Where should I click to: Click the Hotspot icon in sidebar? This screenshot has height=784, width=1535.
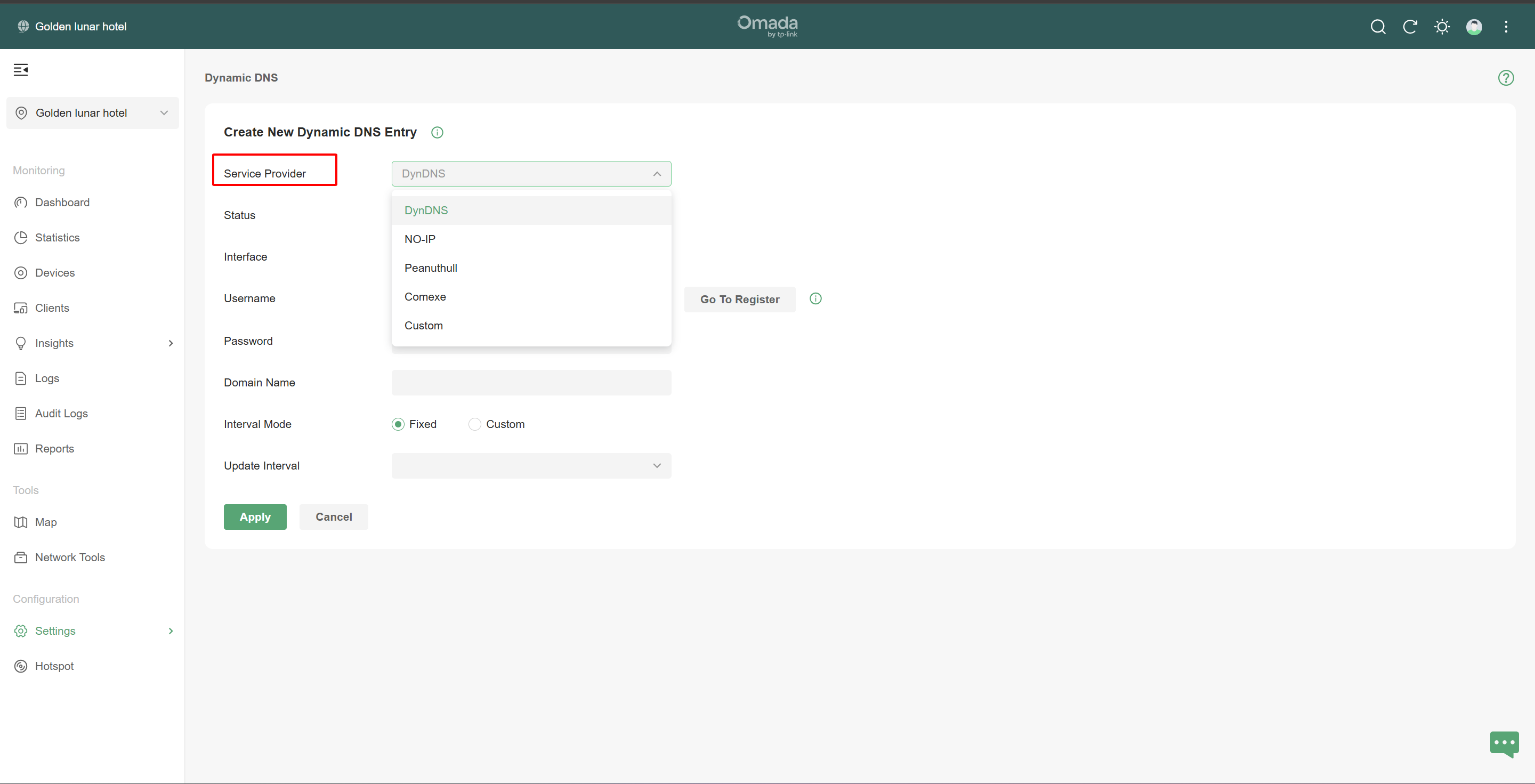(x=21, y=666)
